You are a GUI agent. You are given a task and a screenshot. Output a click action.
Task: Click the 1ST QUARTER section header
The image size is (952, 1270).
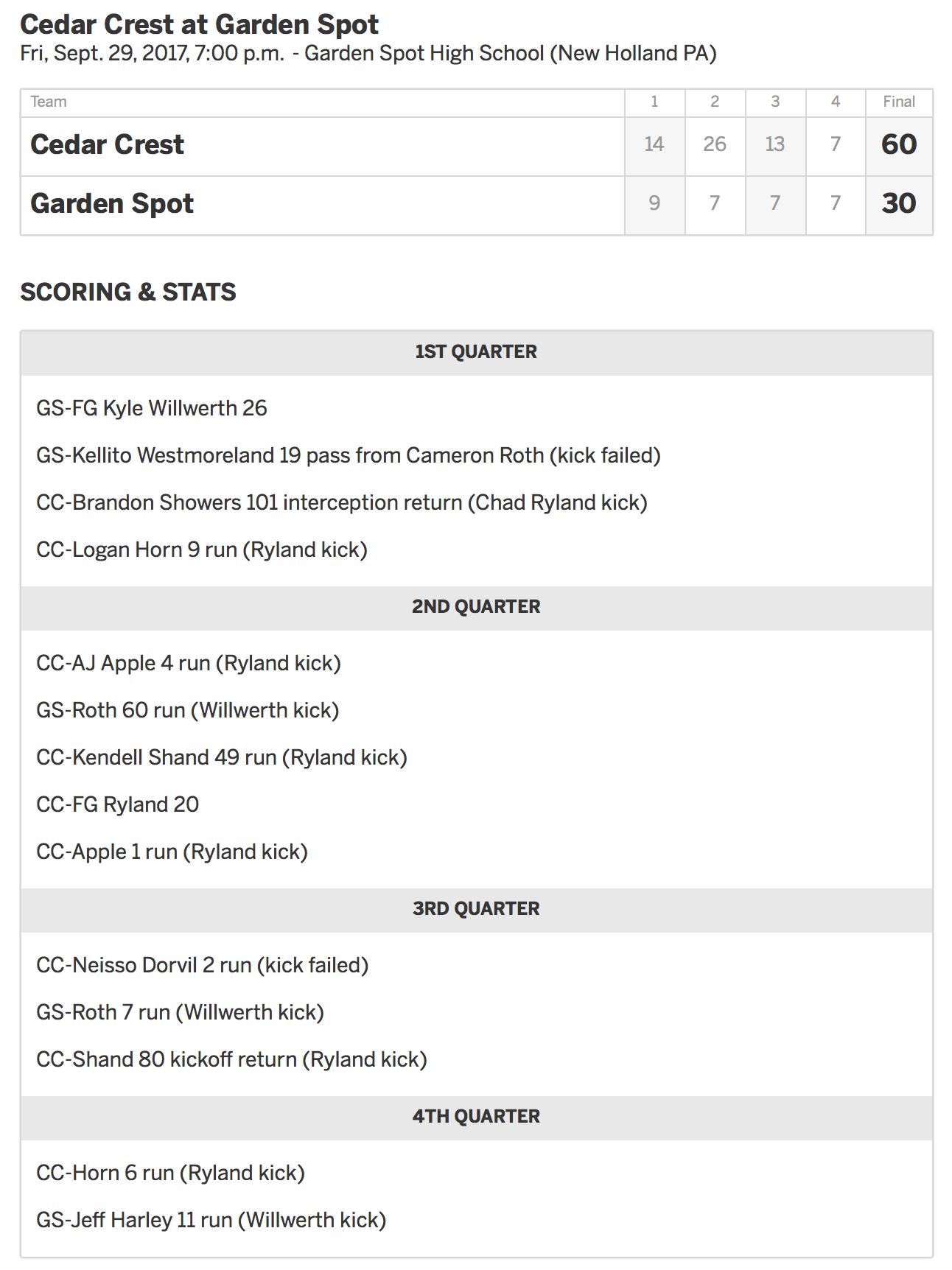[476, 352]
